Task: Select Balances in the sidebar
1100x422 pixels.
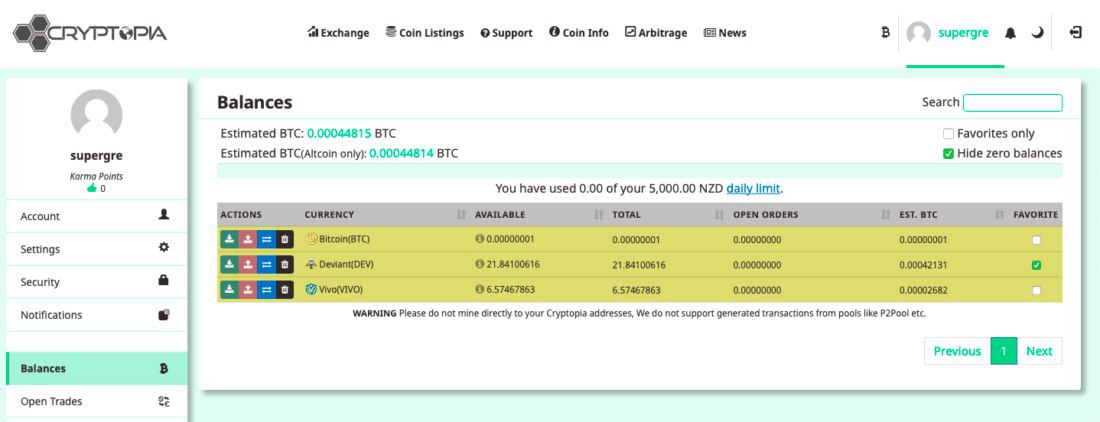Action: click(97, 368)
